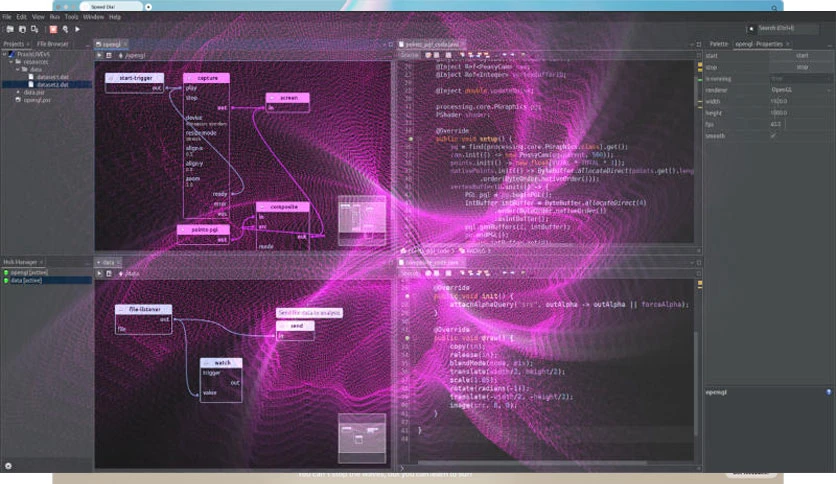Viewport: 836px width, 484px height.
Task: Open the Run menu
Action: (55, 17)
